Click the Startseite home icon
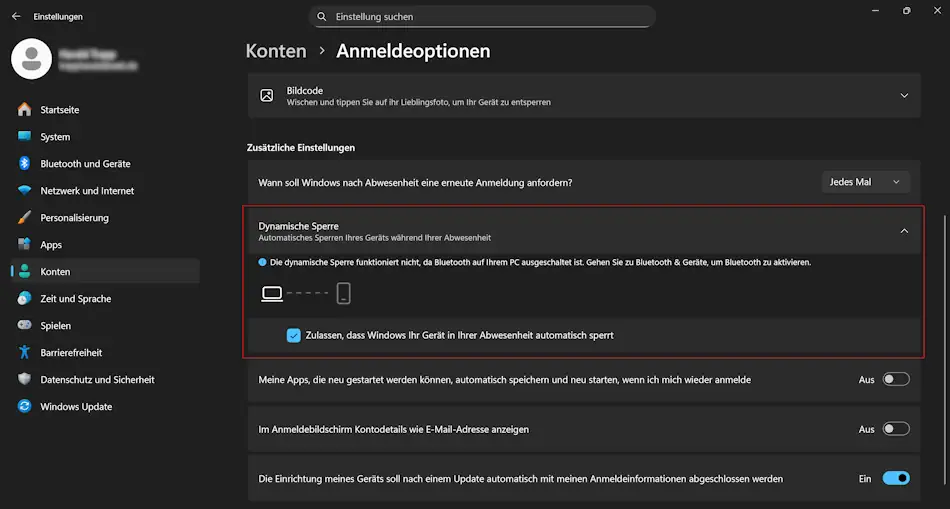The height and width of the screenshot is (509, 950). pyautogui.click(x=24, y=110)
